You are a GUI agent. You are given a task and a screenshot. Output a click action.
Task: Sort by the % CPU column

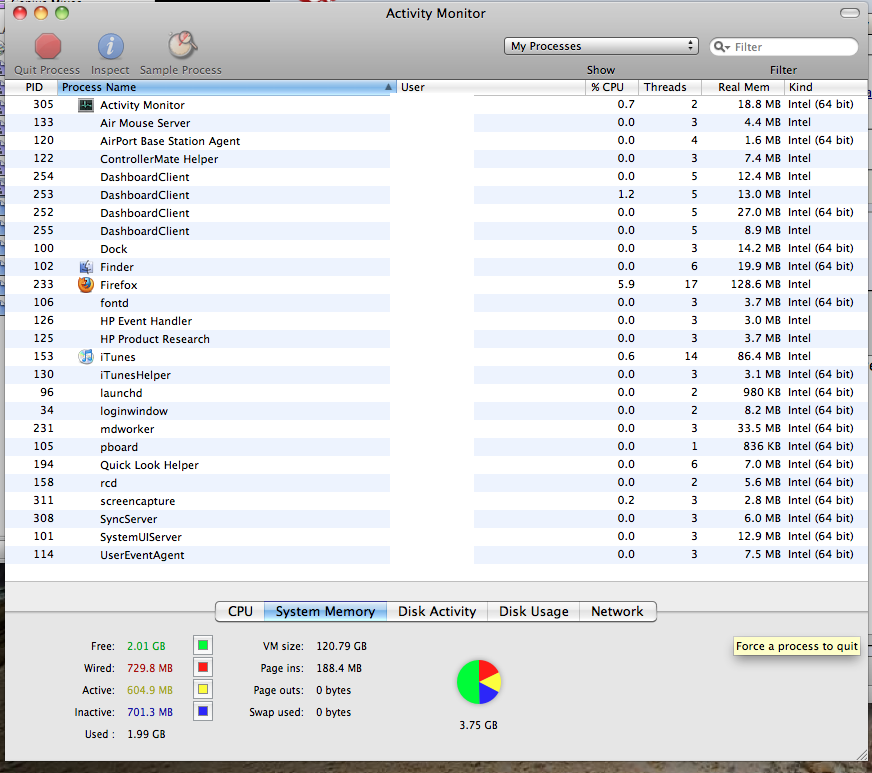click(x=611, y=87)
